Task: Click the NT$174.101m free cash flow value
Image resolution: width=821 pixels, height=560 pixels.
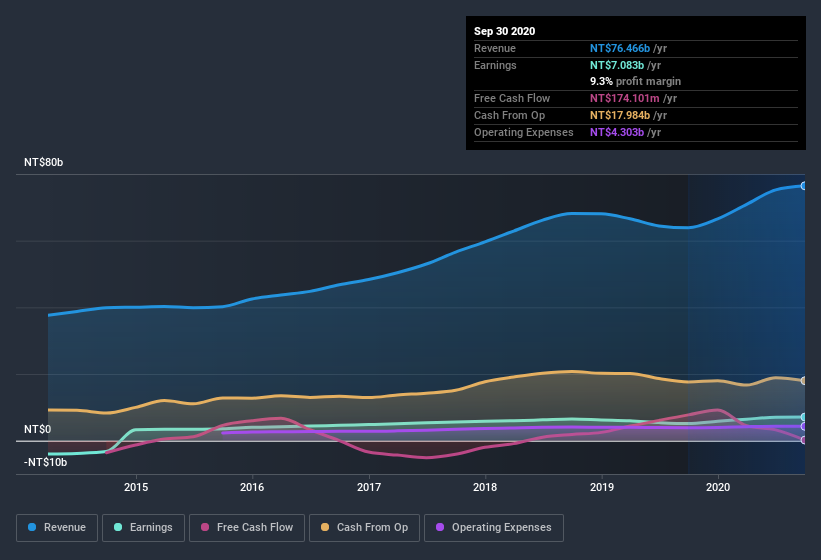Action: [x=625, y=98]
